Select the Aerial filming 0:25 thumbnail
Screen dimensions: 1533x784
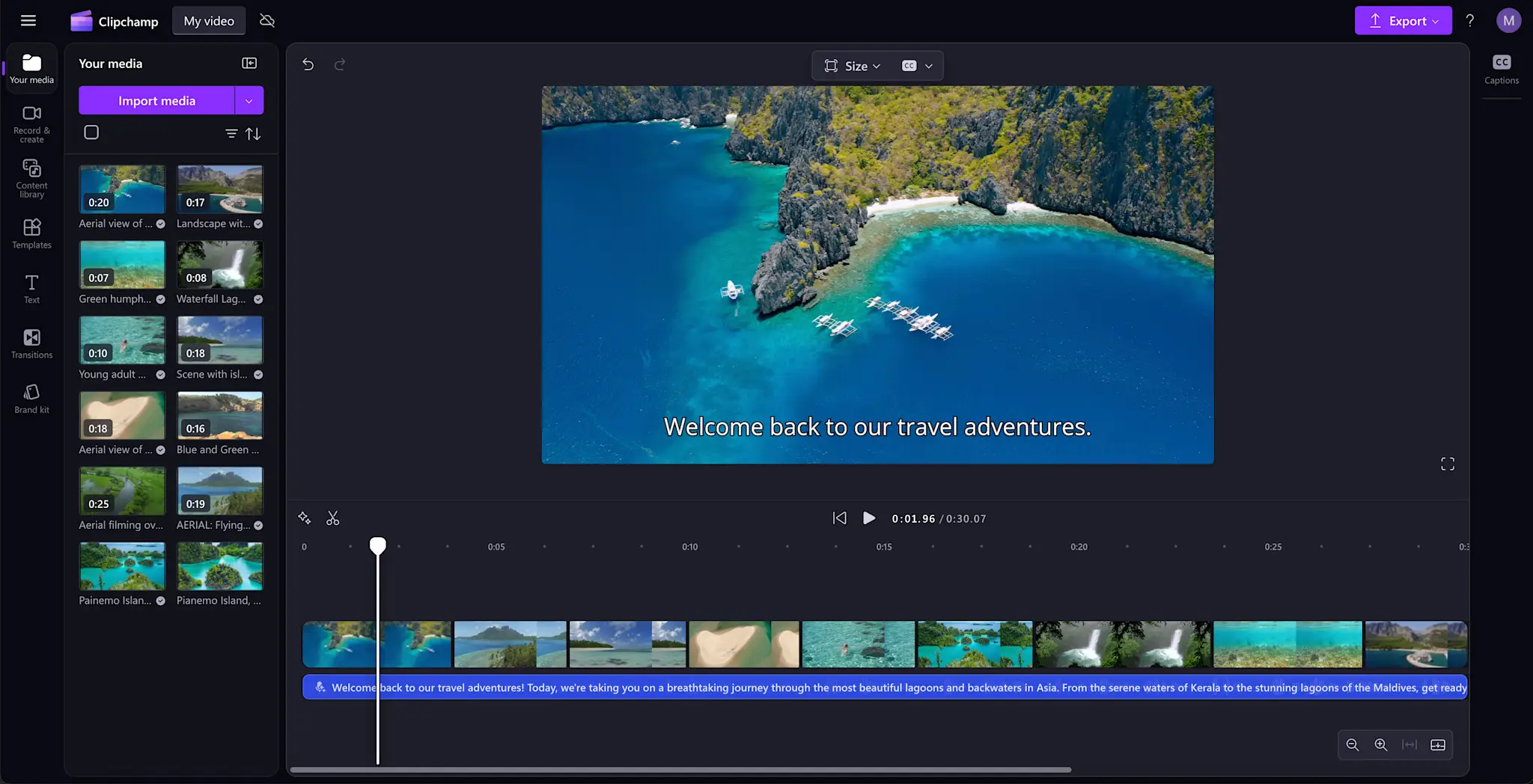coord(122,491)
